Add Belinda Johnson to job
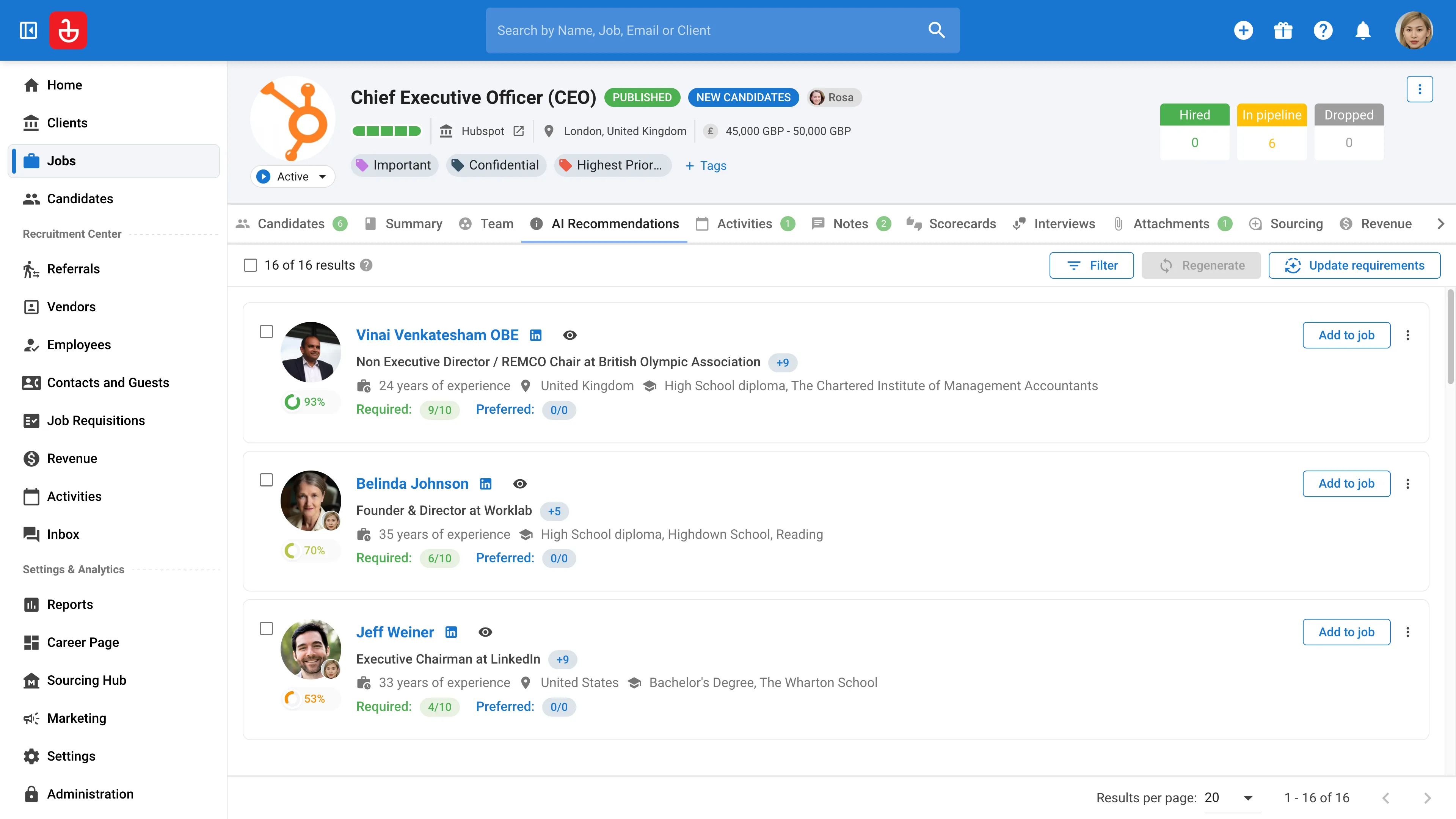Viewport: 1456px width, 819px height. pos(1346,483)
